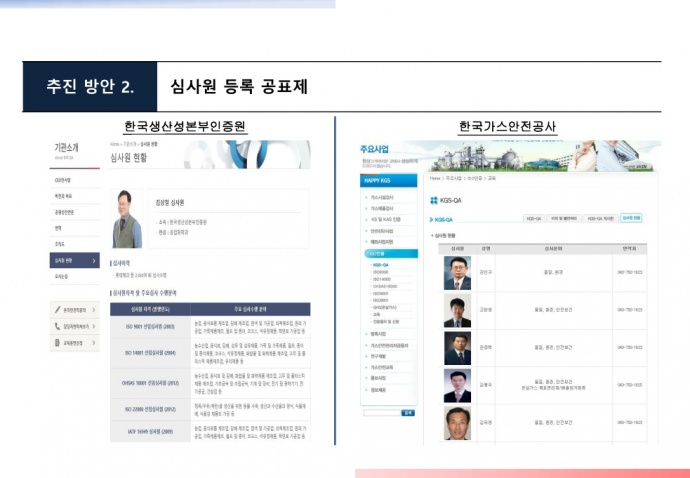This screenshot has width=690, height=478.
Task: Select 인증절차 및 신청 sidebar sub-item
Action: tap(385, 321)
